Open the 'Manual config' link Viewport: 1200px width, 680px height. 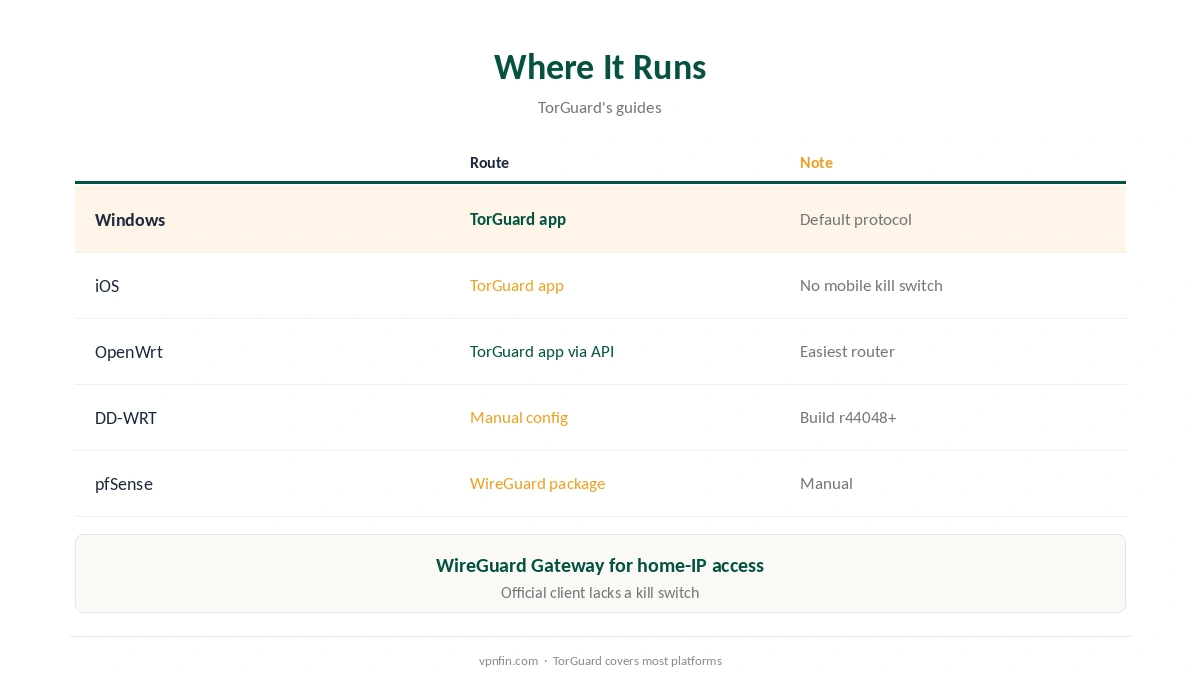[x=519, y=417]
